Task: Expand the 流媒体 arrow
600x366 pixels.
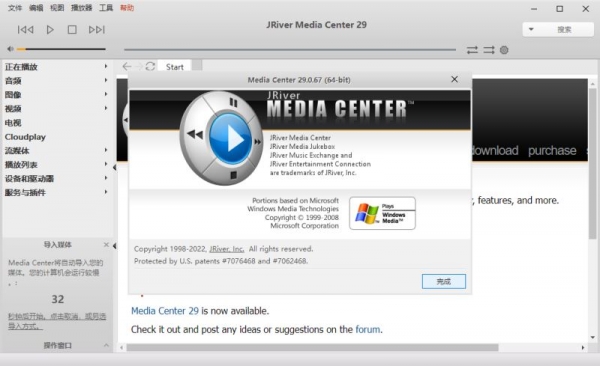Action: pos(106,150)
